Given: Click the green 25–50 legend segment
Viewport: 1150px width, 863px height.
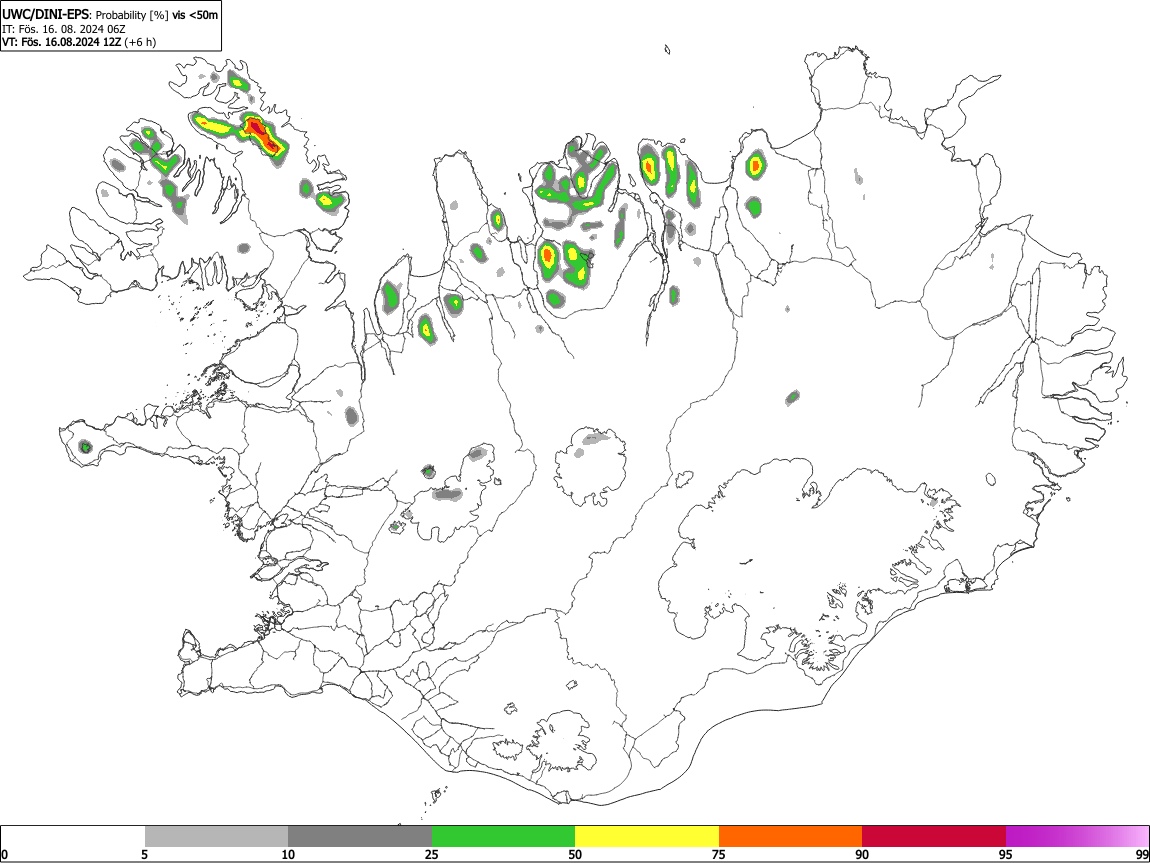Looking at the screenshot, I should pyautogui.click(x=503, y=837).
